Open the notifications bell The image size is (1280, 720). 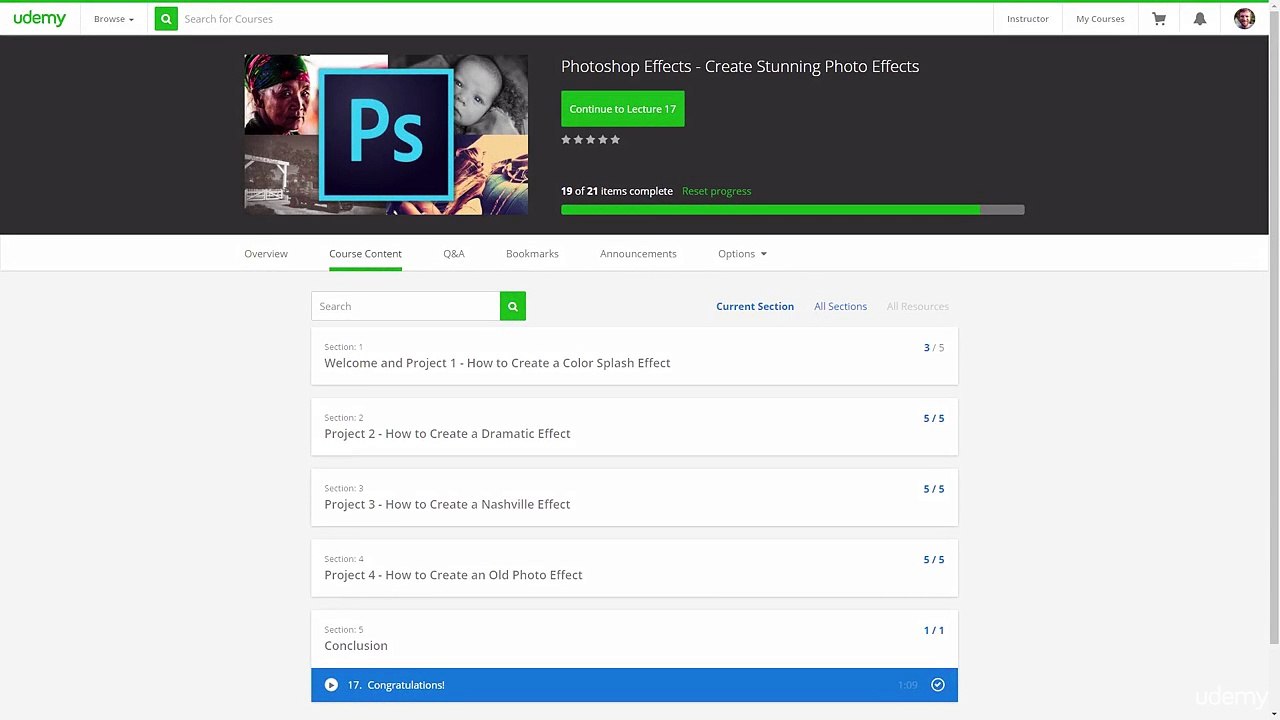tap(1200, 19)
